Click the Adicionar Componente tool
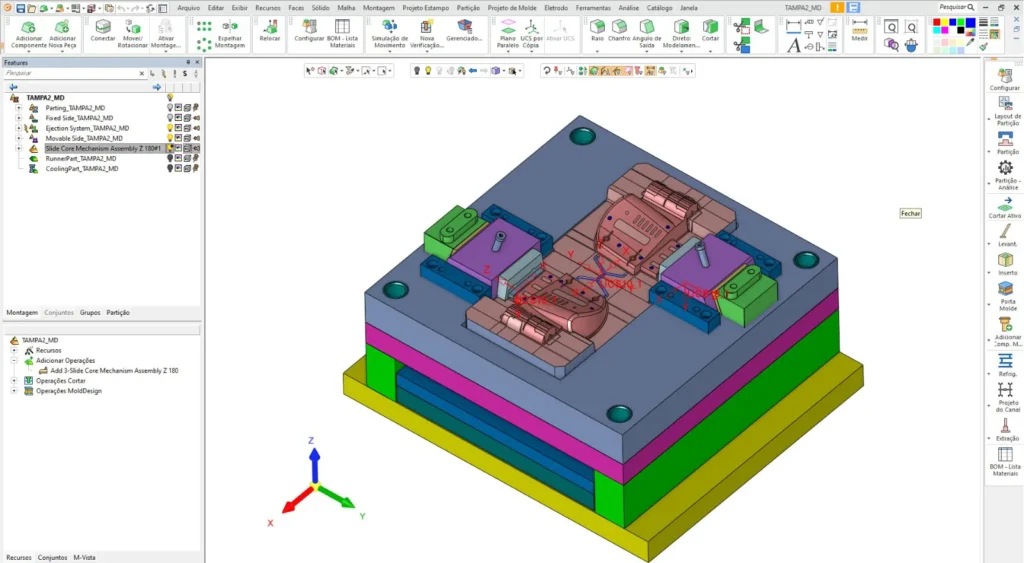This screenshot has height=563, width=1024. point(29,33)
